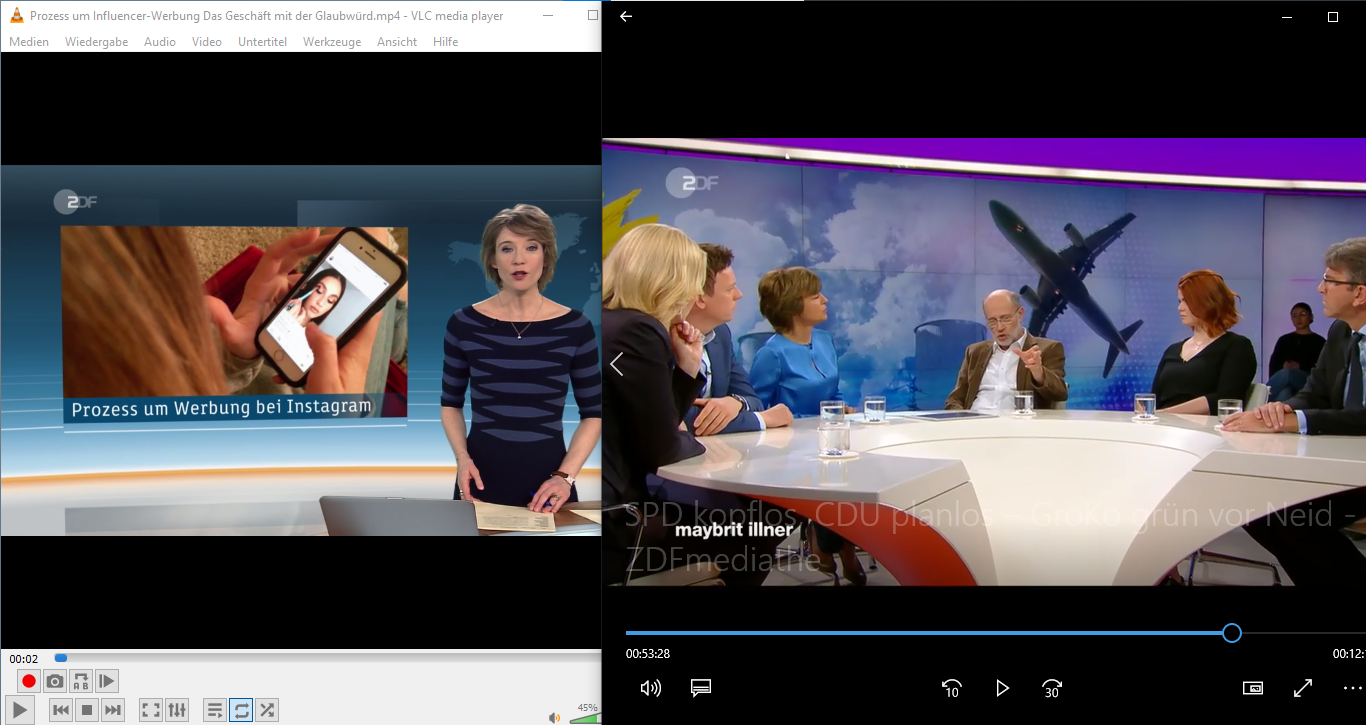Toggle VLC fullscreen mode

(x=151, y=710)
